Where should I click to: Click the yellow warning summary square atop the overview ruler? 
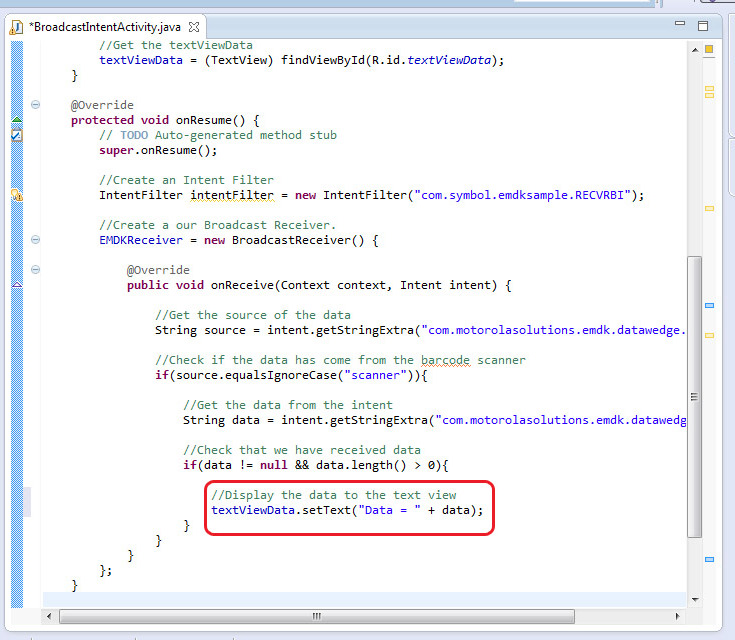[709, 47]
